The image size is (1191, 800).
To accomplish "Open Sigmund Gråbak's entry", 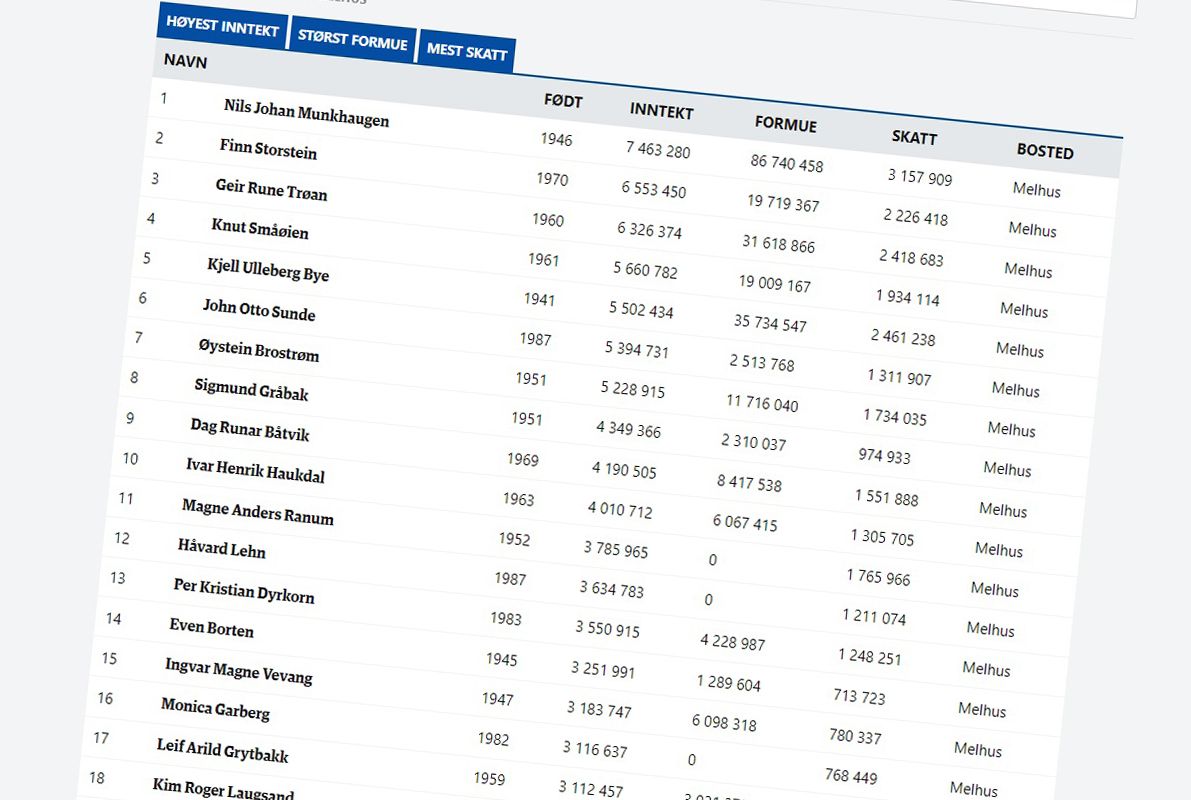I will [x=251, y=389].
